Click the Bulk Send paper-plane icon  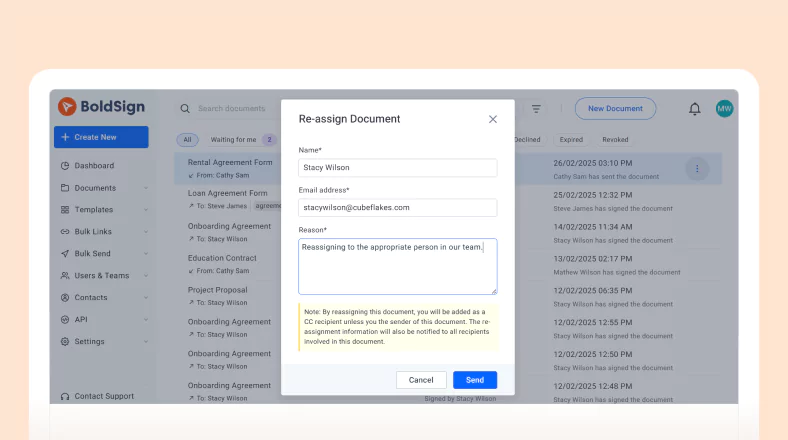pyautogui.click(x=65, y=254)
